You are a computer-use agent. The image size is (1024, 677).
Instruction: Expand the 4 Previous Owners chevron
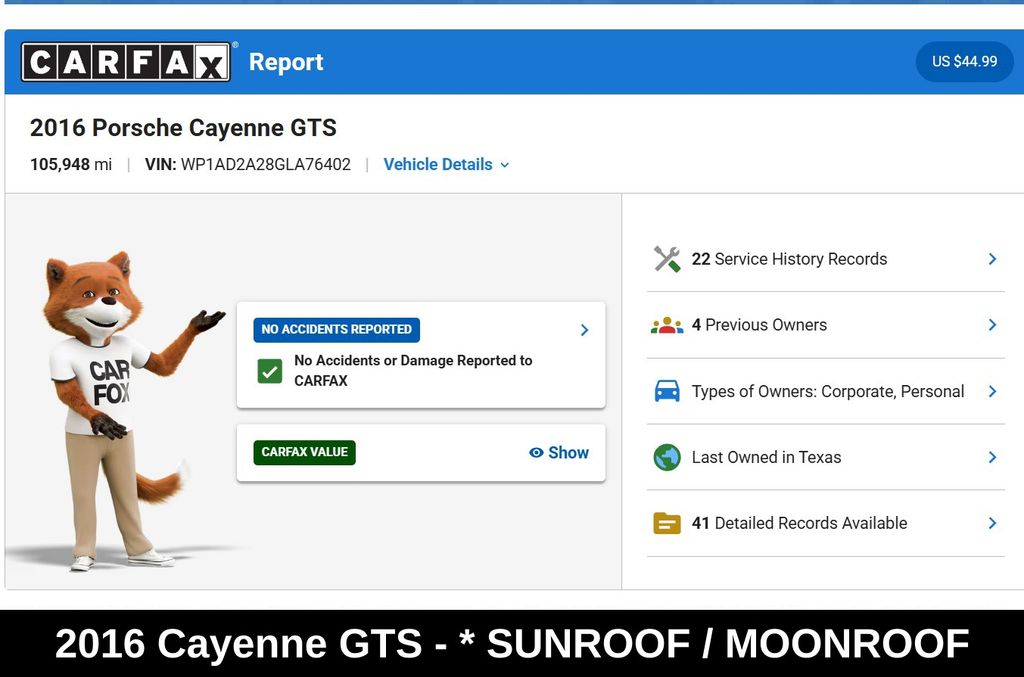[992, 325]
